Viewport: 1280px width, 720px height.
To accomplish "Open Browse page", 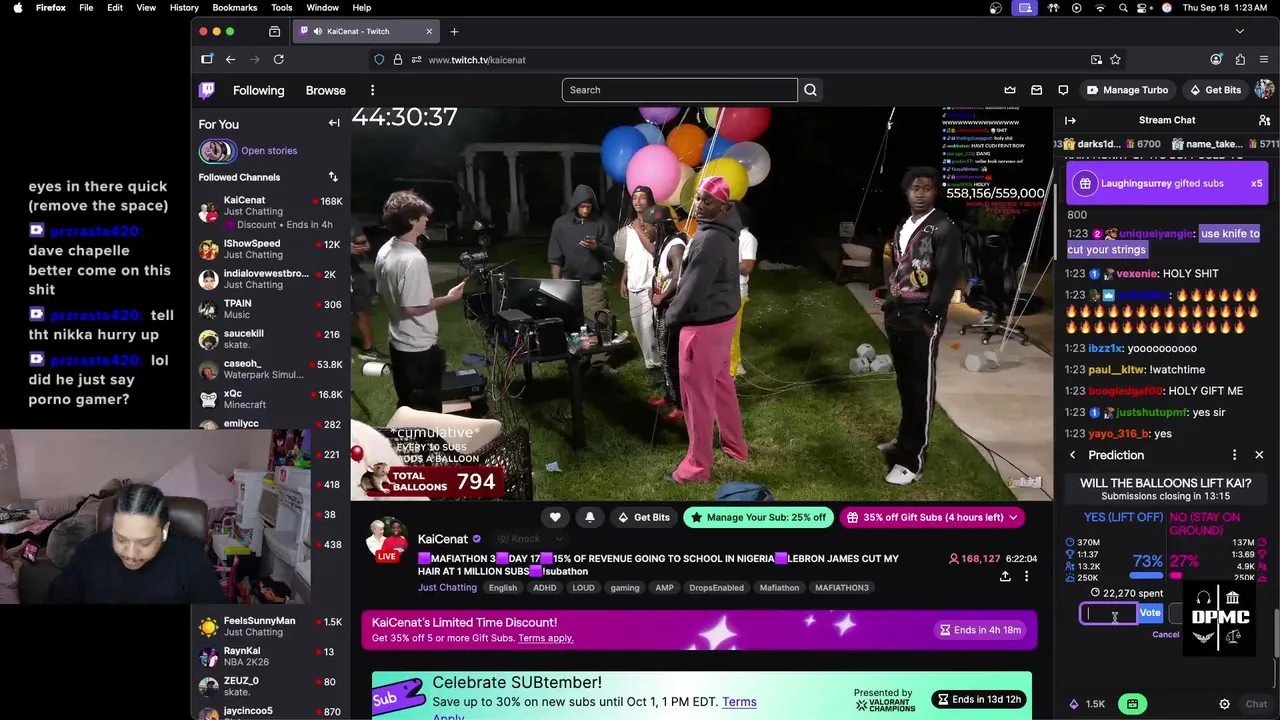I will 326,90.
